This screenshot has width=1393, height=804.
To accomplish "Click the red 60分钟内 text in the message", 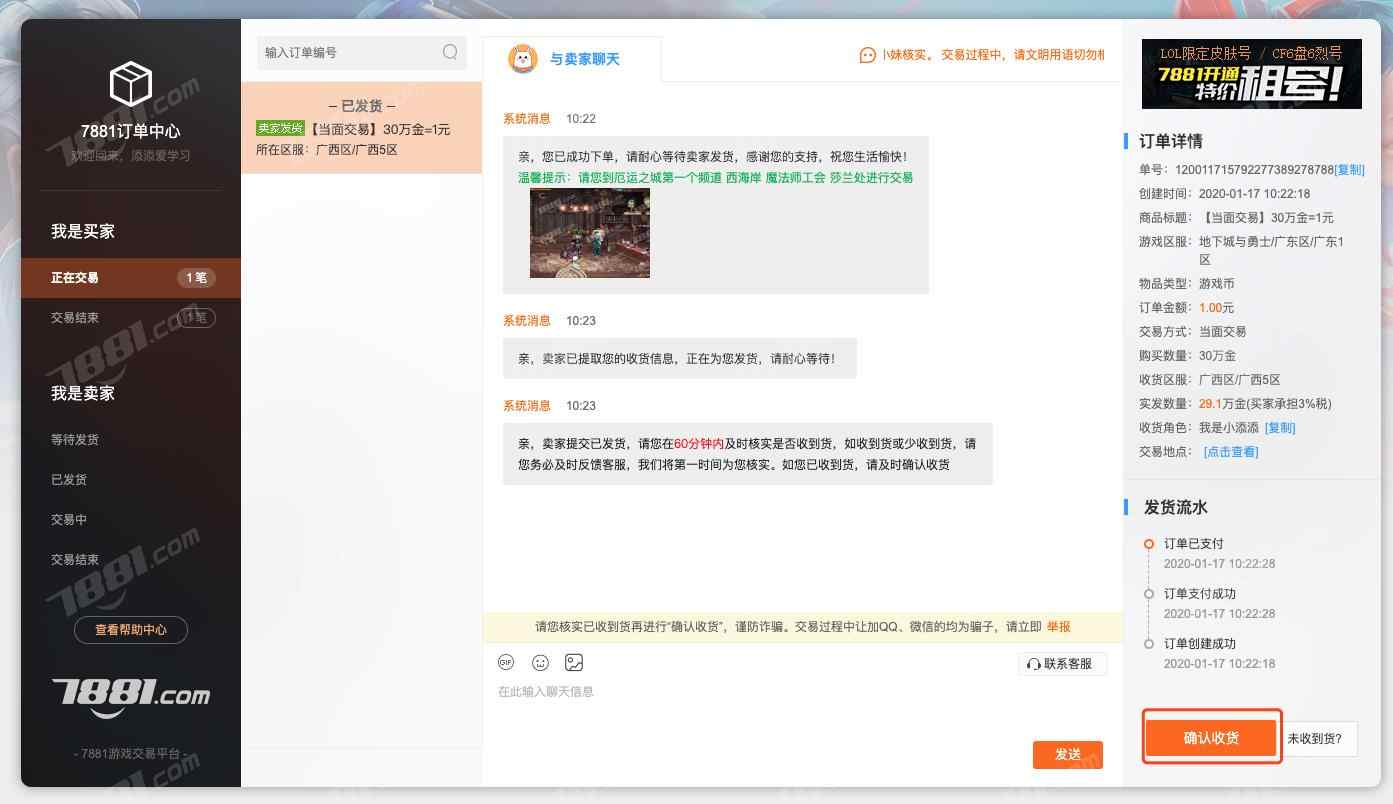I will click(x=699, y=444).
